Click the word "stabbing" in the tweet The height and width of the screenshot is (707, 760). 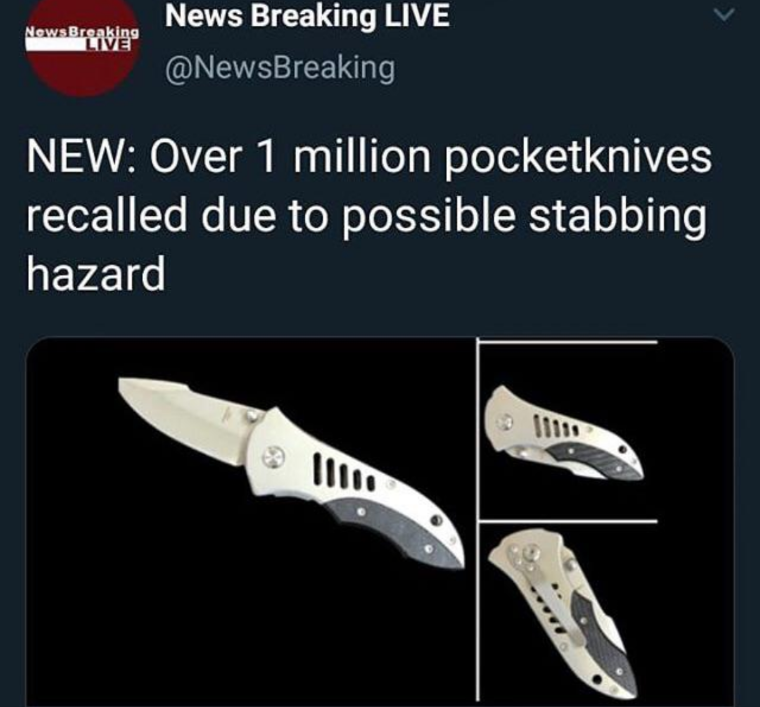pyautogui.click(x=617, y=216)
